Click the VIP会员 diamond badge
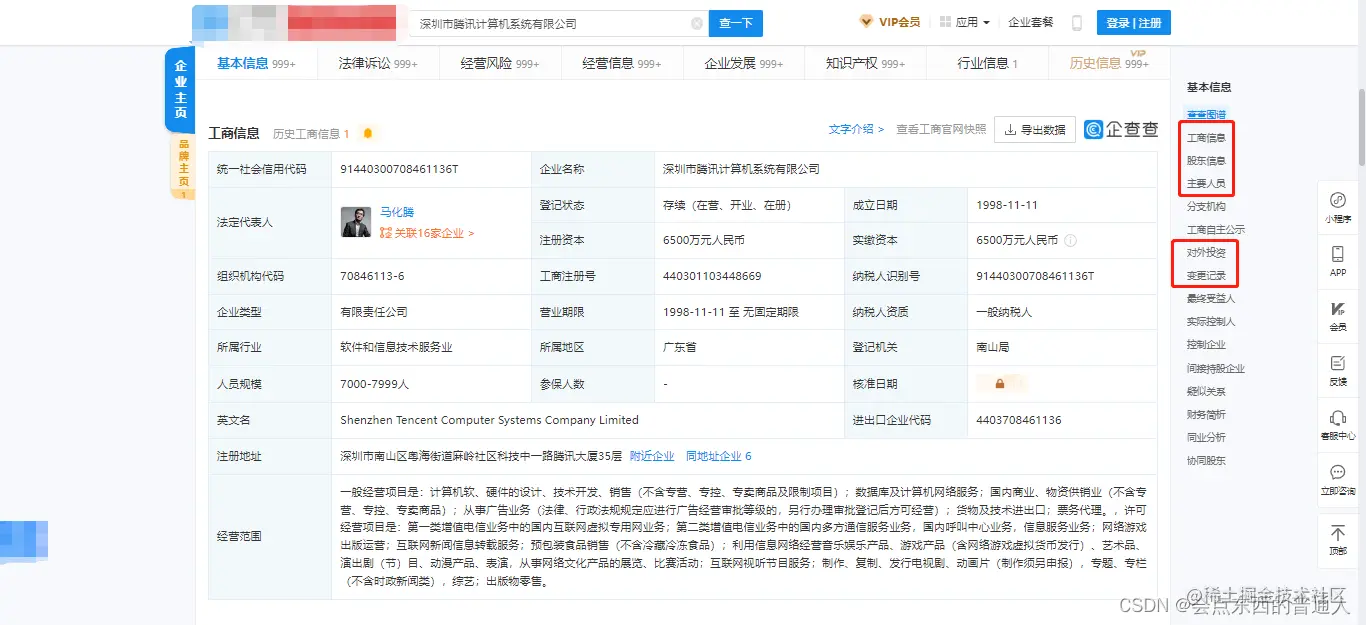 click(890, 22)
